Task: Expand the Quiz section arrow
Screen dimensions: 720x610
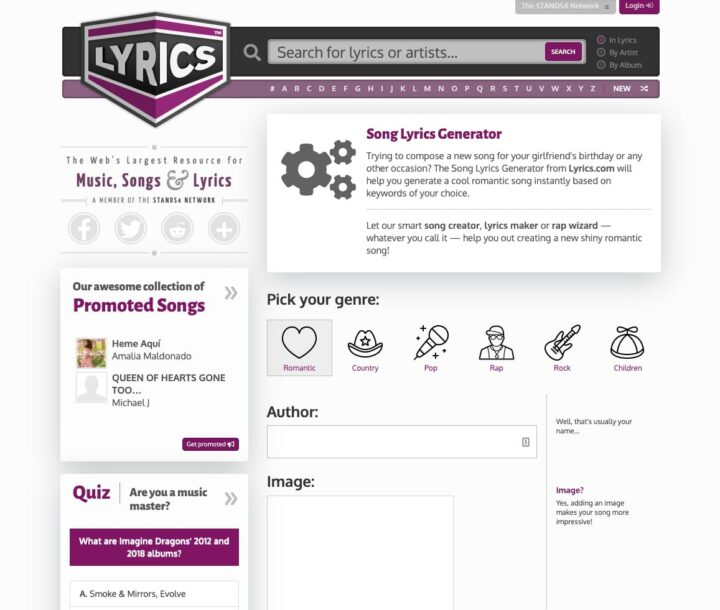Action: pyautogui.click(x=231, y=498)
